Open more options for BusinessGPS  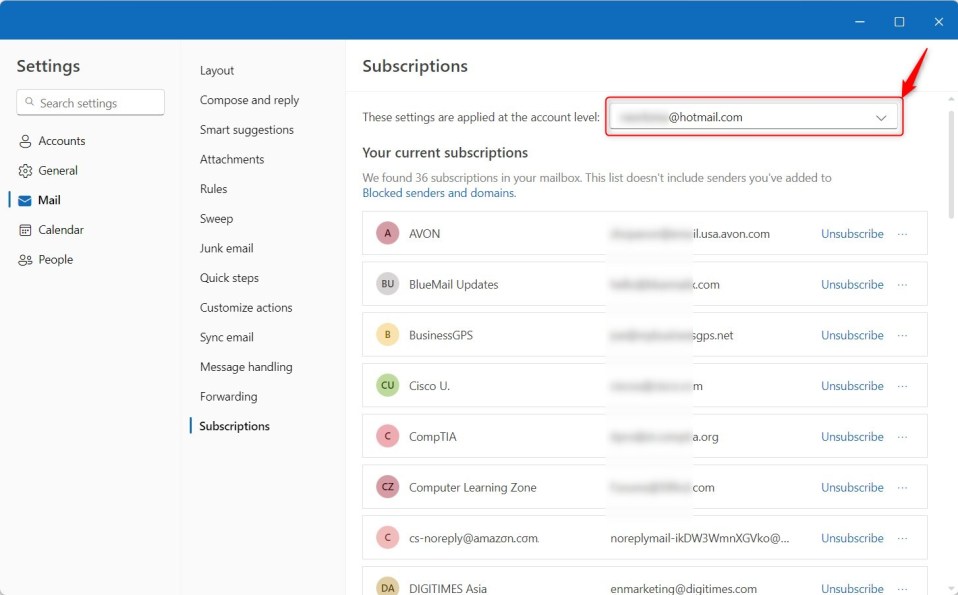(902, 335)
